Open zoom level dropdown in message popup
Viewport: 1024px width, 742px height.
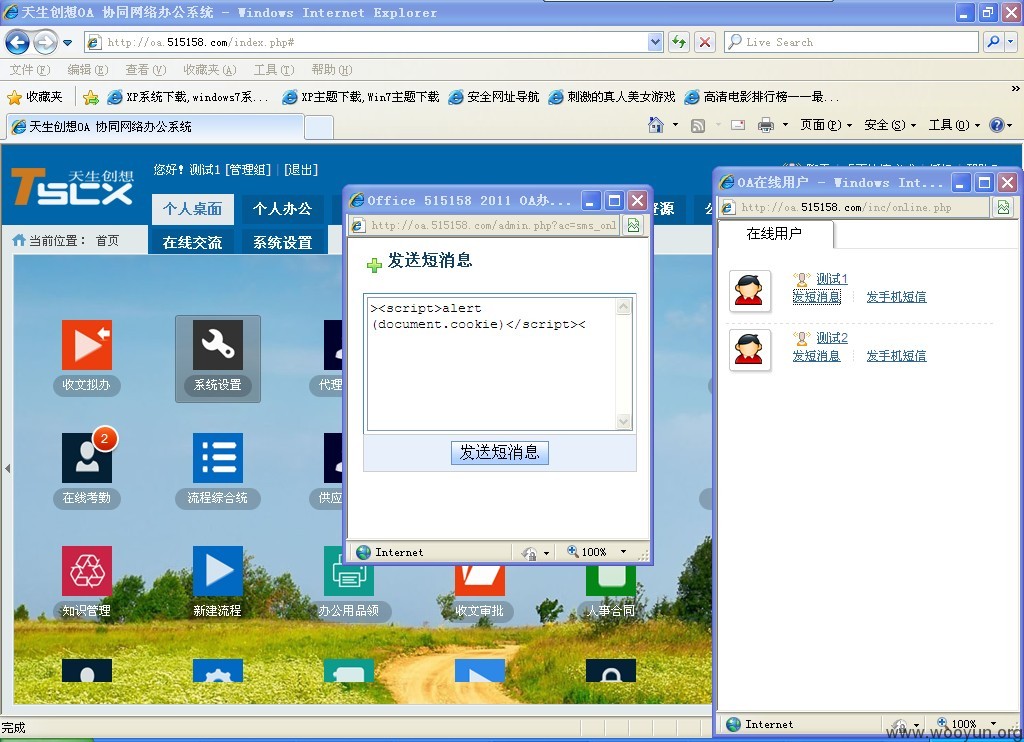pyautogui.click(x=623, y=552)
